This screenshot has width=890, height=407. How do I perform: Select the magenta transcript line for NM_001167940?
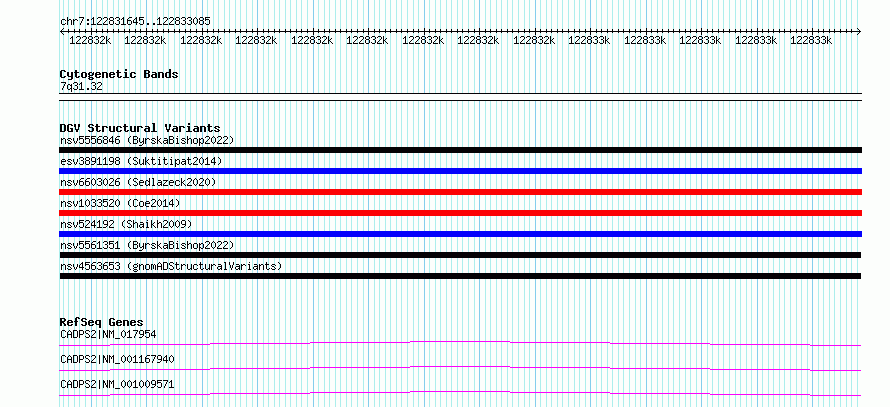pos(460,368)
